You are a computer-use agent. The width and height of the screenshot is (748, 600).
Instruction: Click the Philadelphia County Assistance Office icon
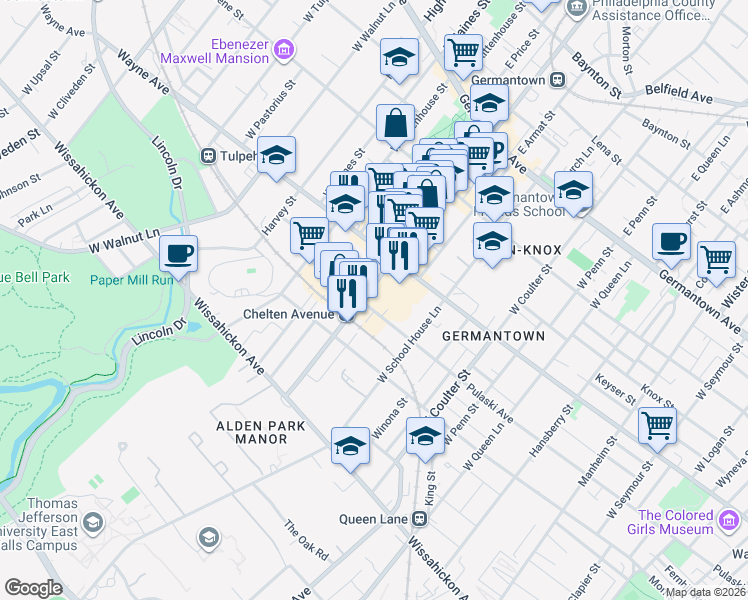(578, 8)
